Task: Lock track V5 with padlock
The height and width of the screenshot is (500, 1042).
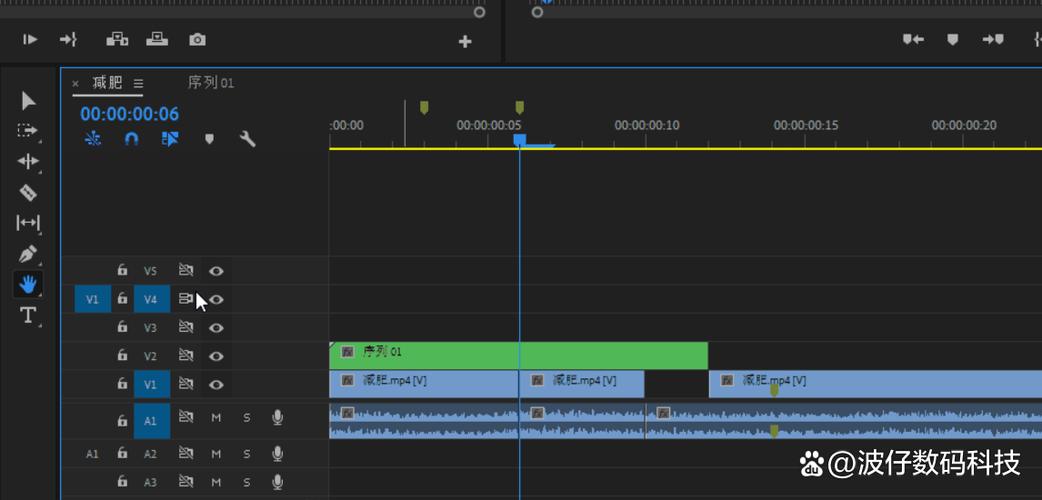Action: pyautogui.click(x=122, y=270)
